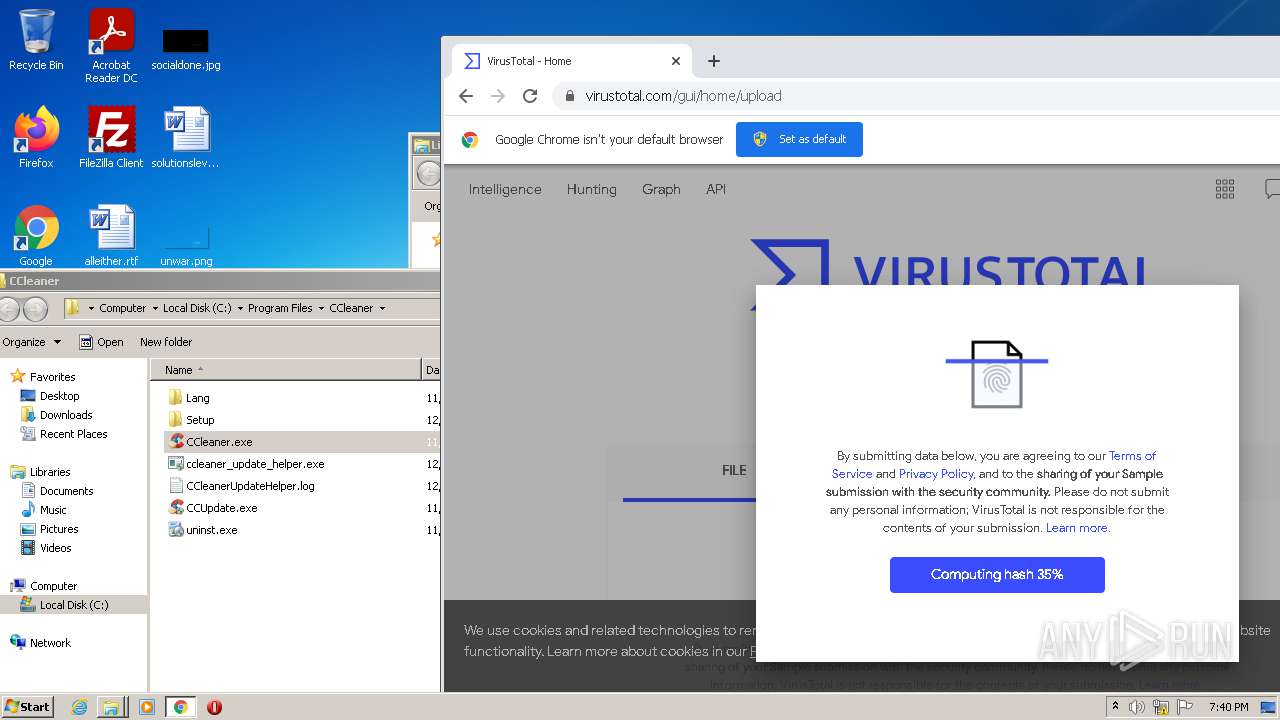Image resolution: width=1280 pixels, height=720 pixels.
Task: Click New folder in the Explorer toolbar
Action: coord(166,342)
